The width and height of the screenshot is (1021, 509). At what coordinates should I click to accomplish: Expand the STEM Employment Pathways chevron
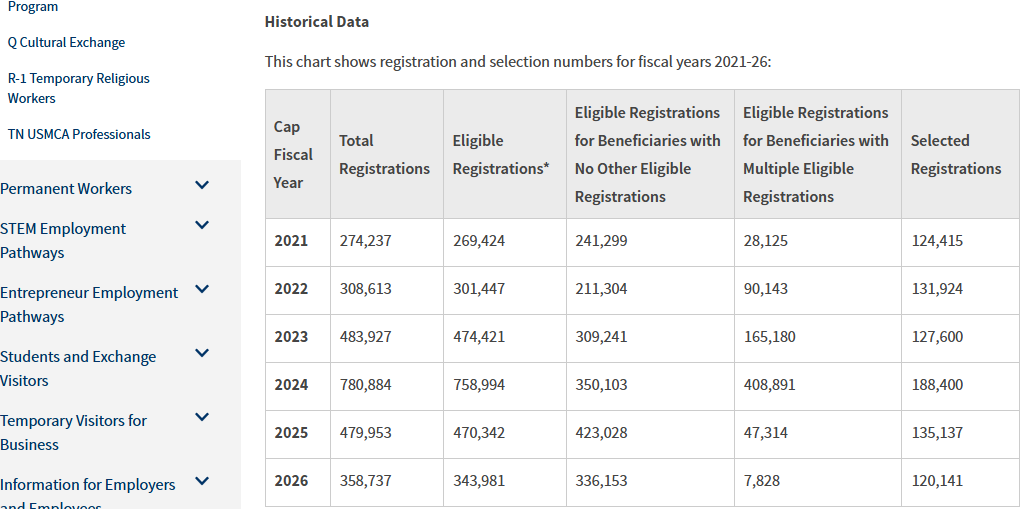(x=202, y=226)
